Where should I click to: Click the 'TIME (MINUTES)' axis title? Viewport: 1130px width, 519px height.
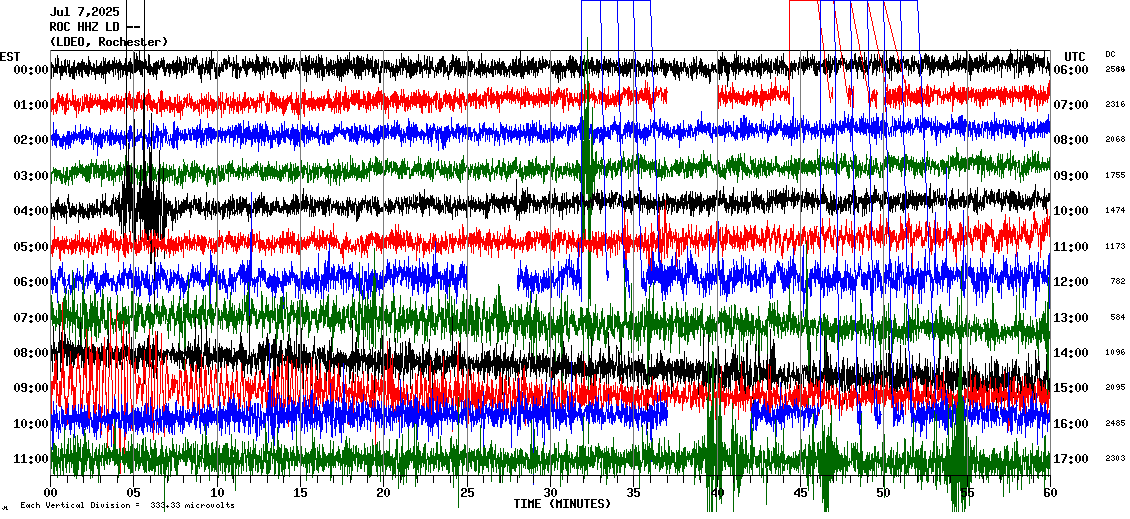[x=562, y=504]
